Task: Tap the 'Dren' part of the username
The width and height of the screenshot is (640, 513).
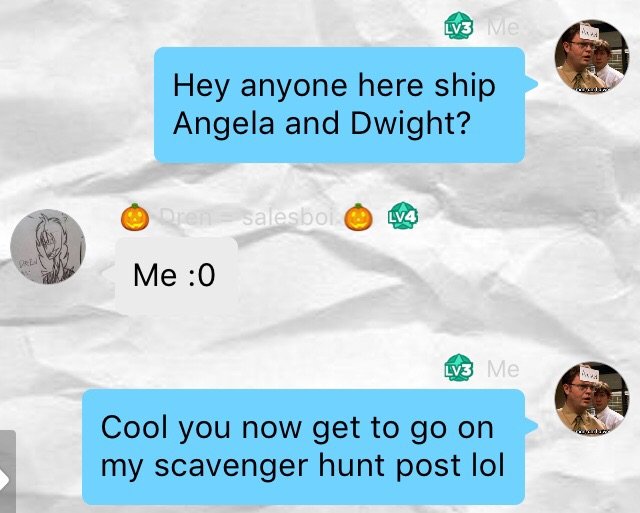Action: [x=185, y=217]
